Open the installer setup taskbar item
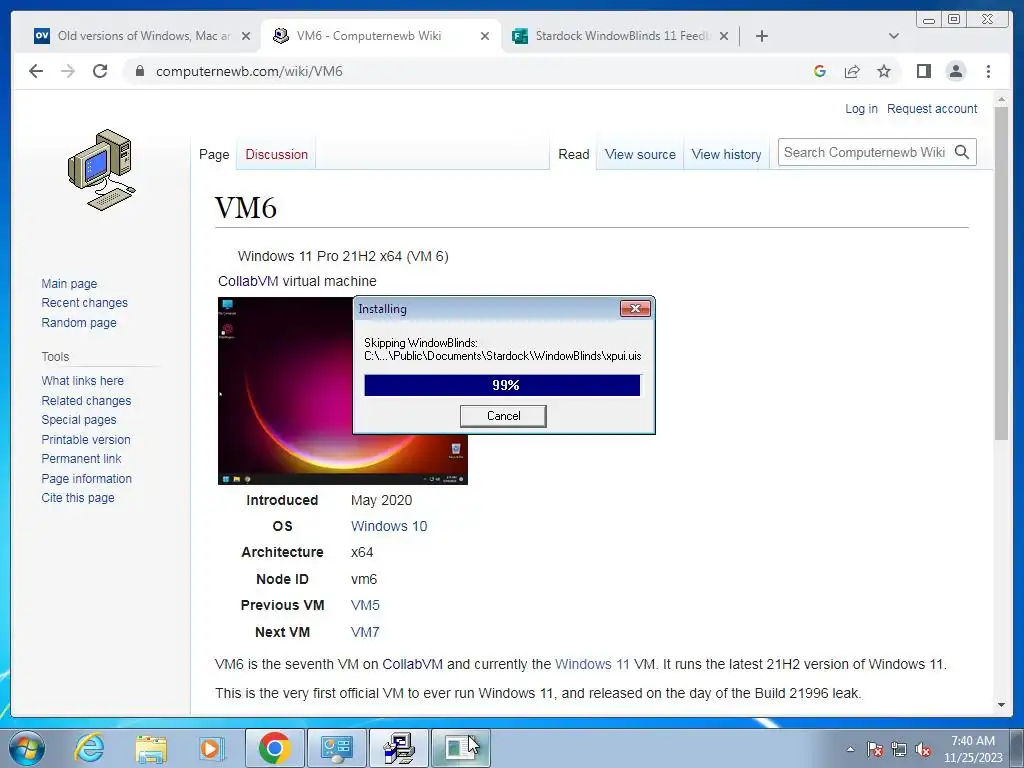 click(x=399, y=748)
